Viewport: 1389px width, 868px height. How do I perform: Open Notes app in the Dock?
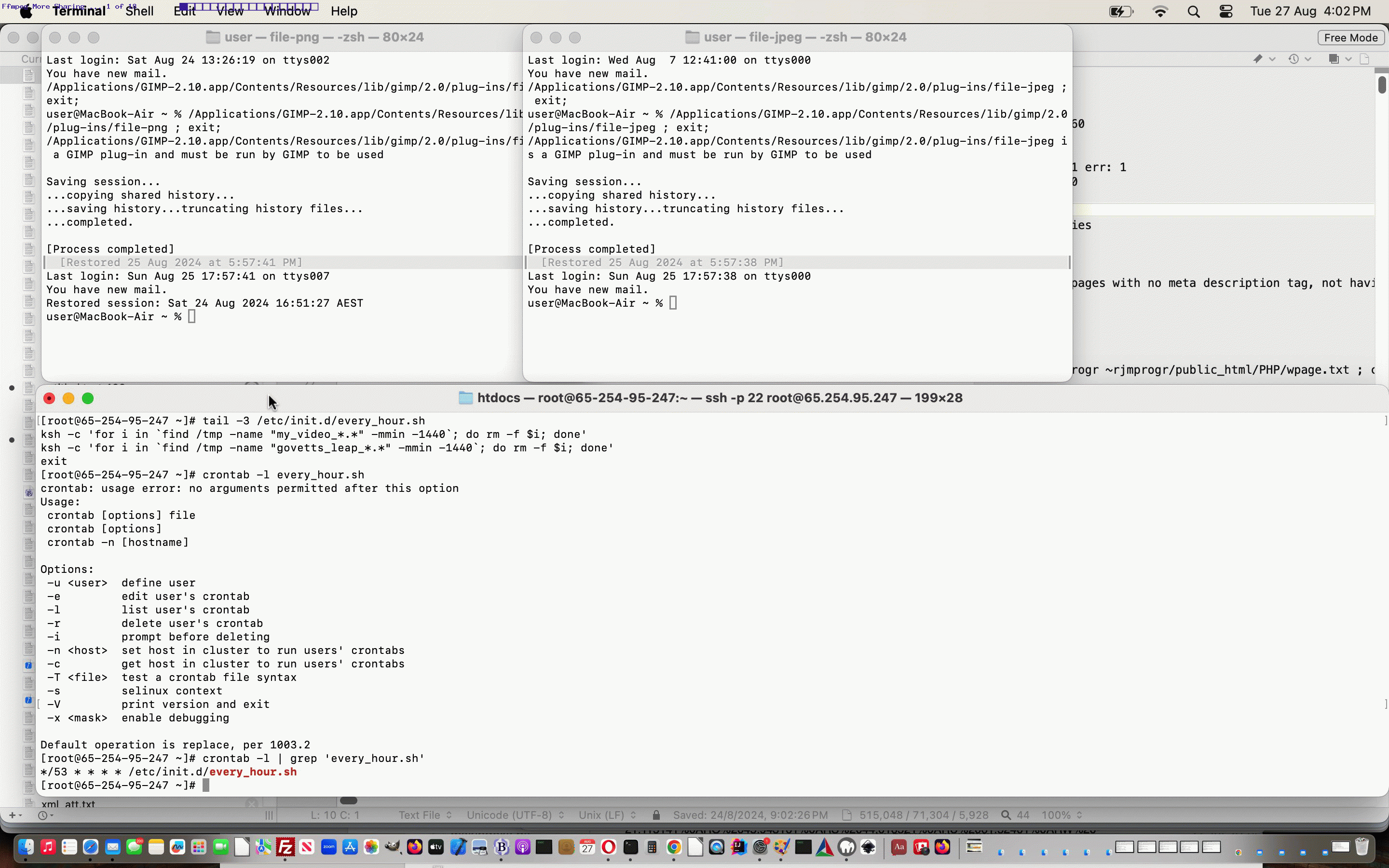pyautogui.click(x=156, y=847)
